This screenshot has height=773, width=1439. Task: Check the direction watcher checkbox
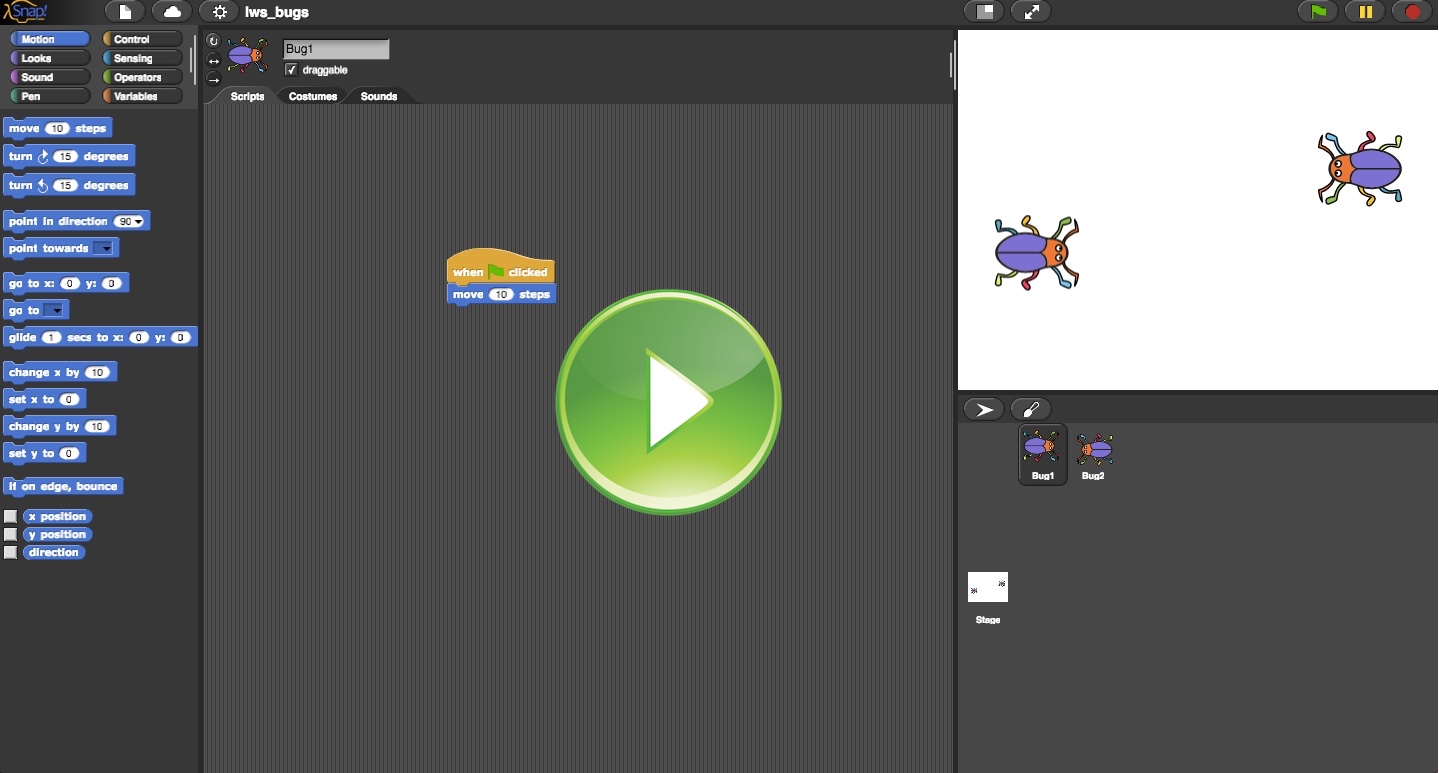point(11,553)
